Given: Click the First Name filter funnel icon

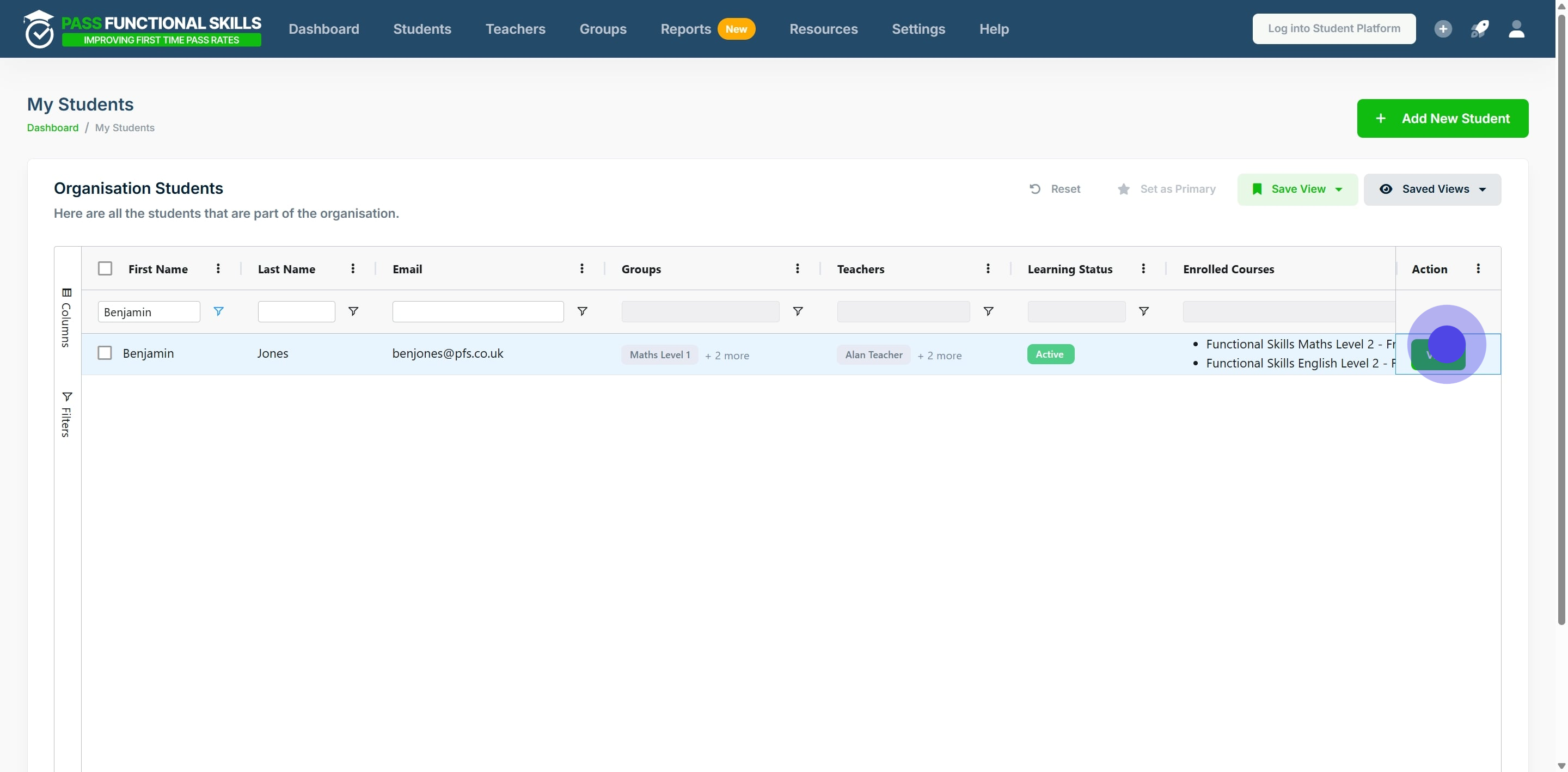Looking at the screenshot, I should (x=218, y=311).
